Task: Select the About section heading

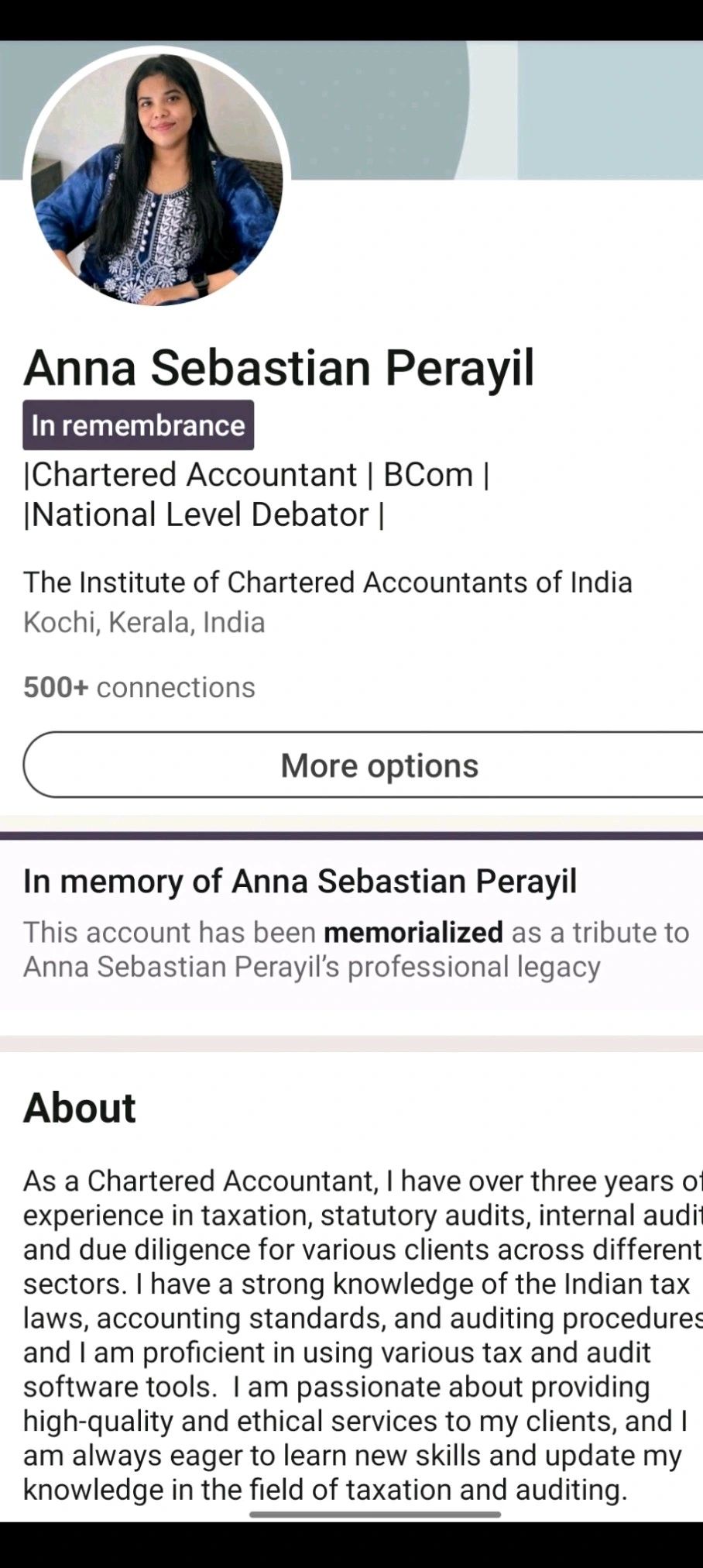Action: click(80, 1107)
